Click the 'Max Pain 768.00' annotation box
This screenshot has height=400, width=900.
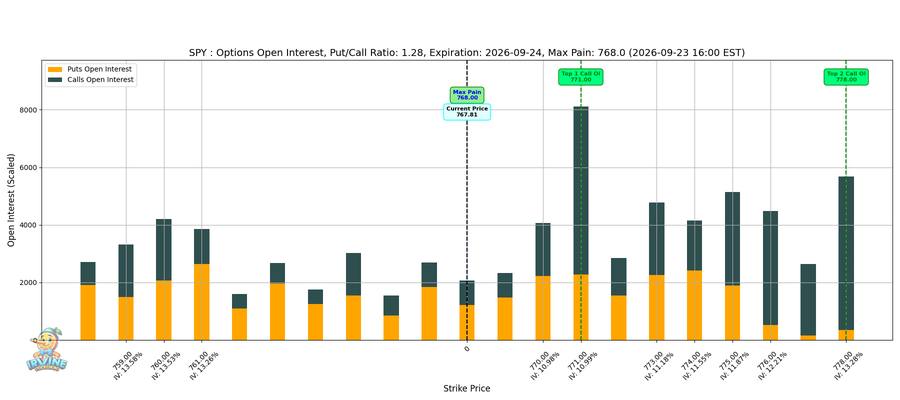pyautogui.click(x=467, y=95)
